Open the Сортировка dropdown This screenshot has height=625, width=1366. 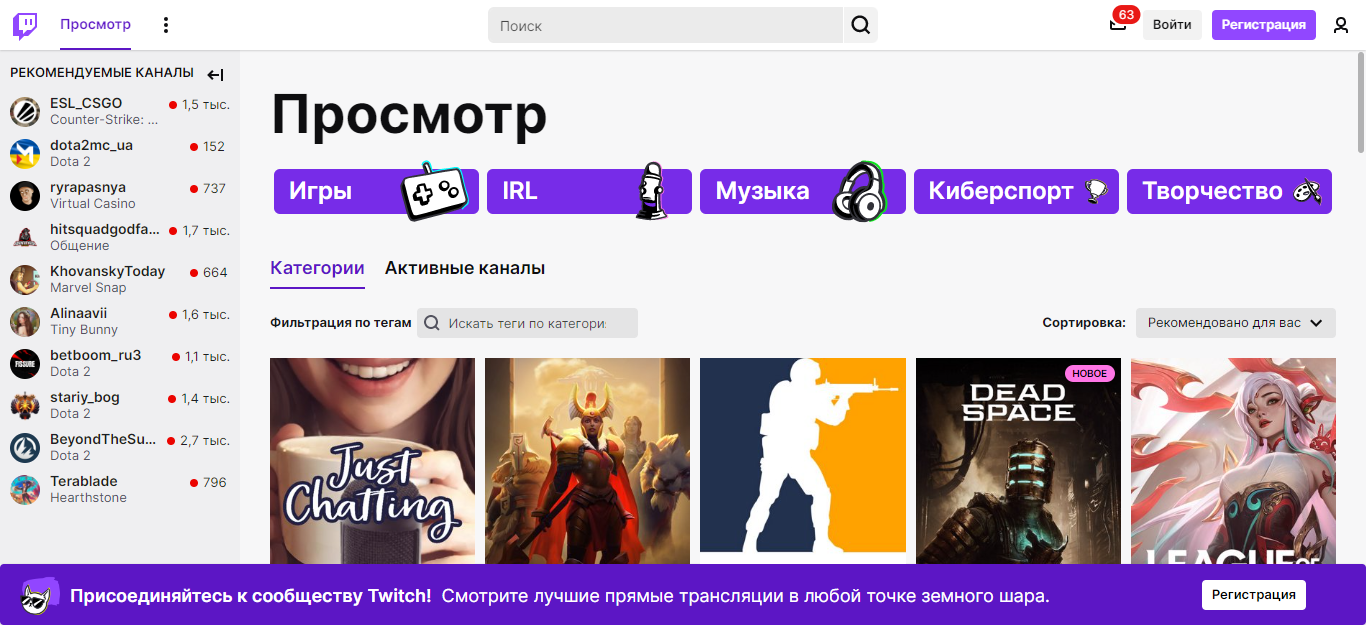pos(1235,323)
